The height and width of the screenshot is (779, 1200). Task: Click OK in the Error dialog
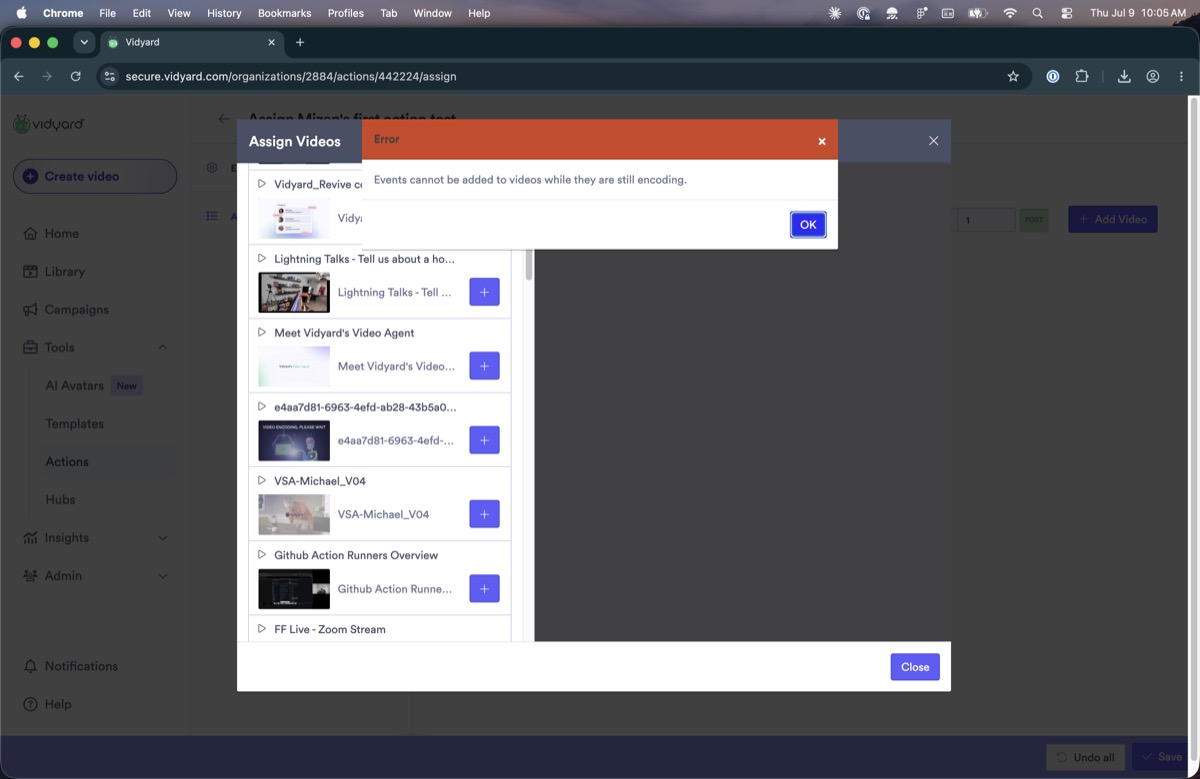[x=808, y=225]
